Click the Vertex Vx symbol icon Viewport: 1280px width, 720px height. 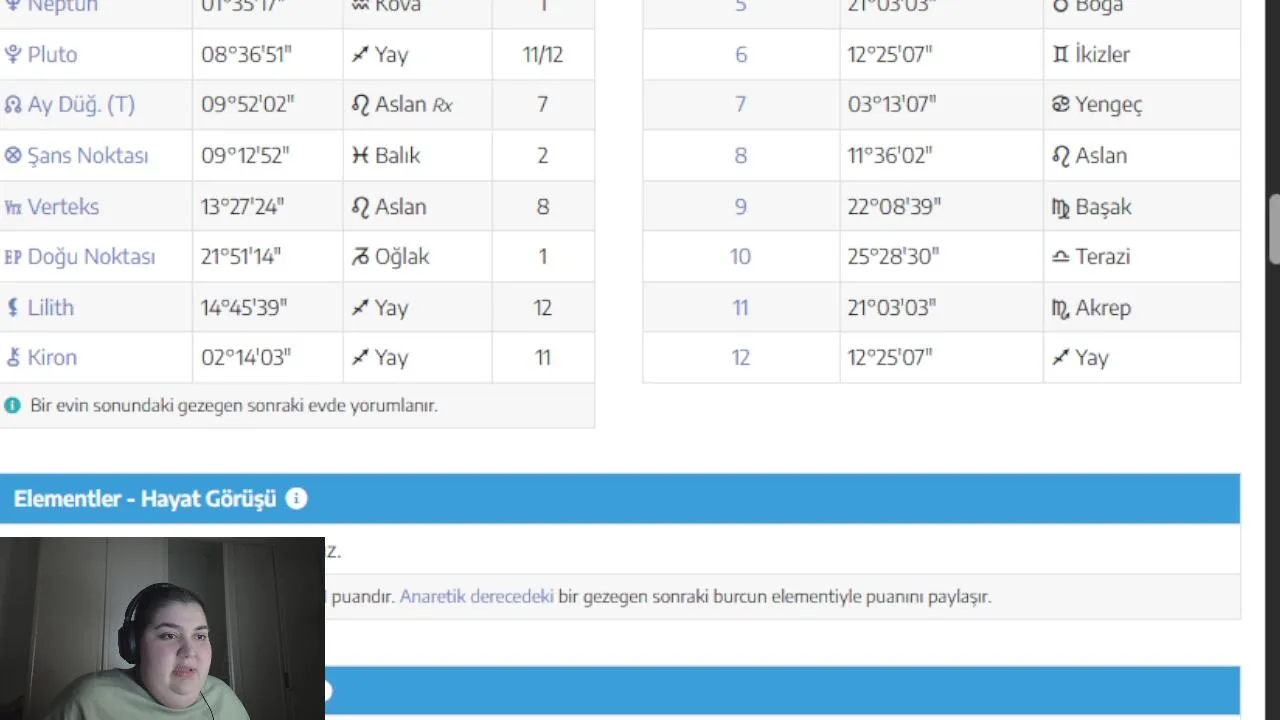tap(13, 207)
